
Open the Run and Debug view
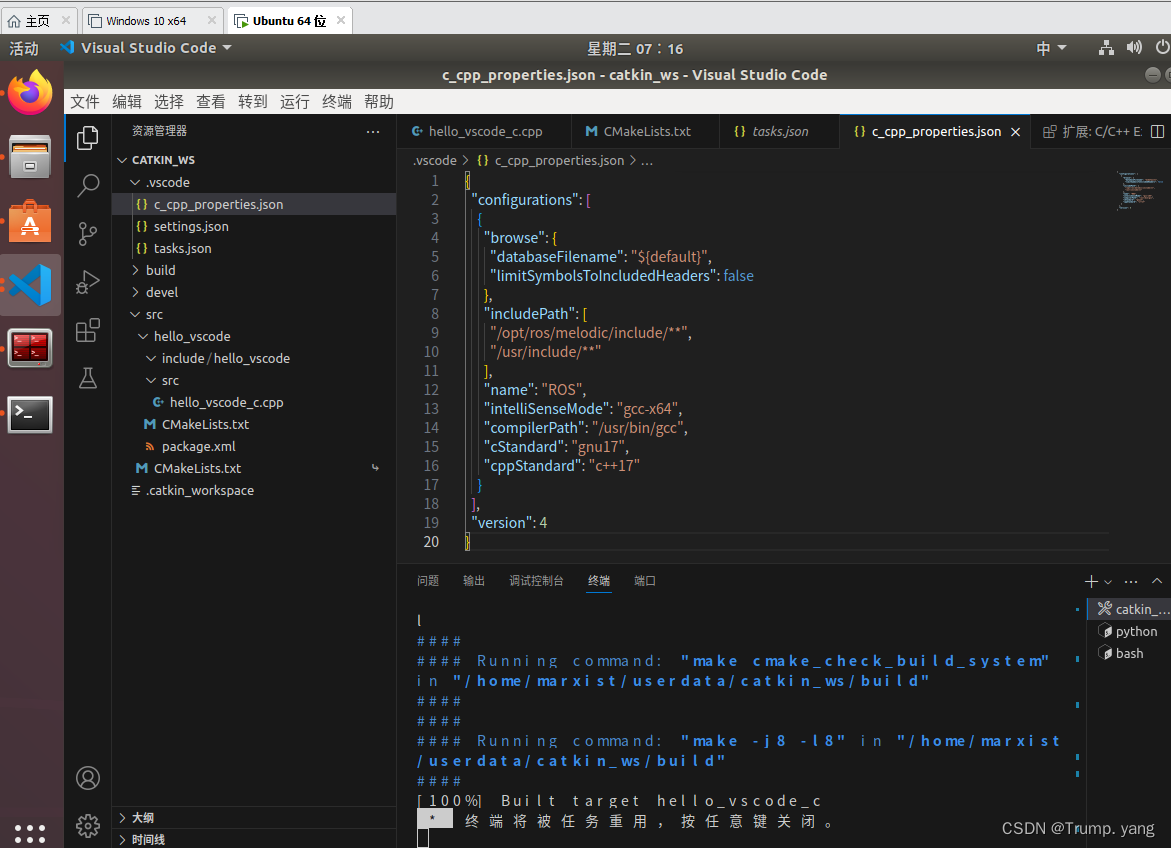click(88, 282)
